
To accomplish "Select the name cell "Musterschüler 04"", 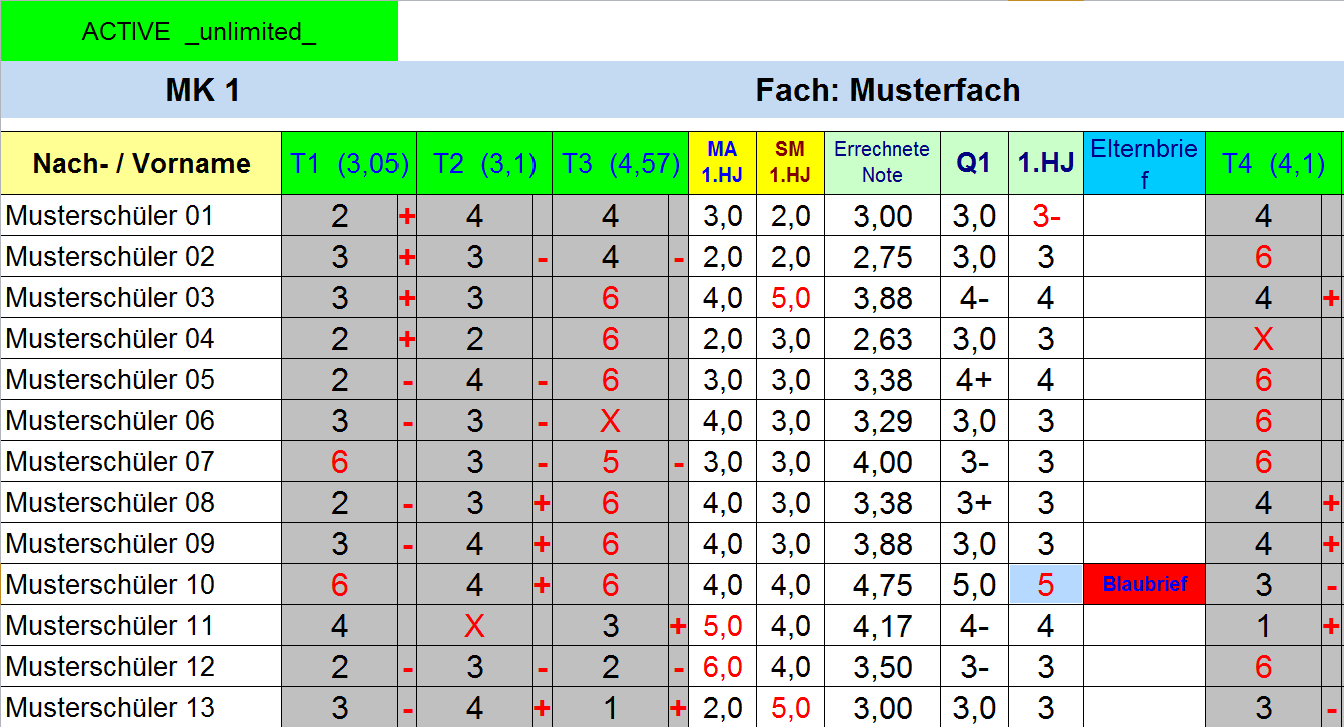I will tap(141, 339).
